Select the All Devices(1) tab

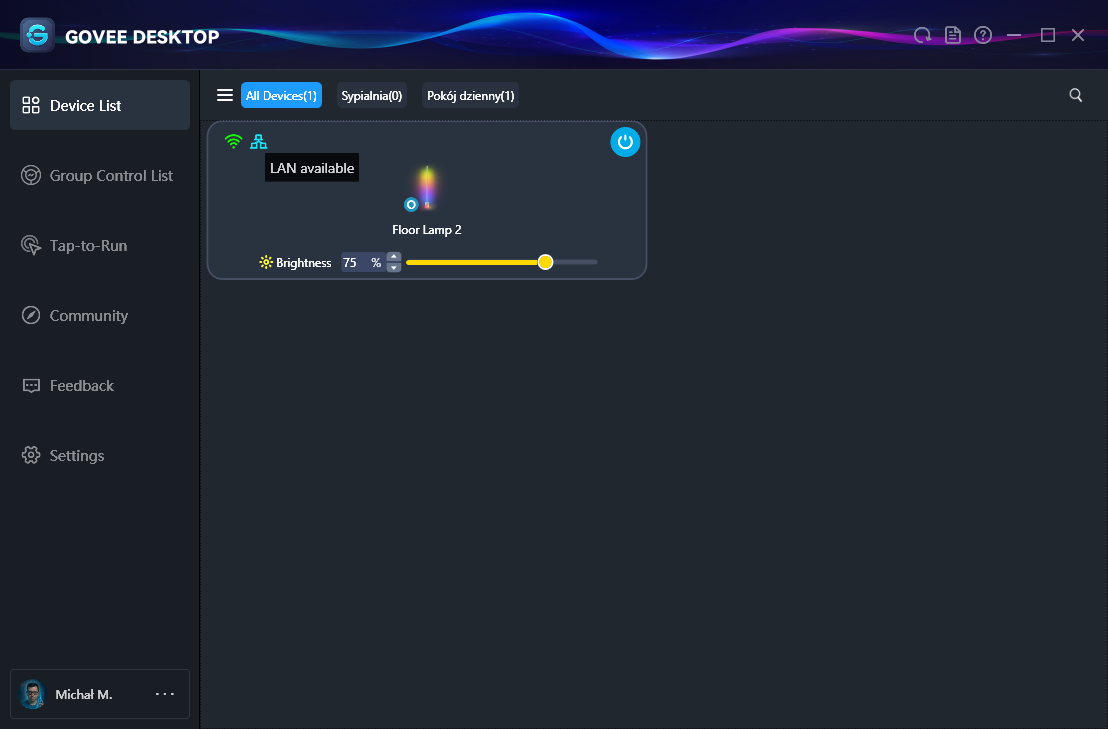point(281,95)
